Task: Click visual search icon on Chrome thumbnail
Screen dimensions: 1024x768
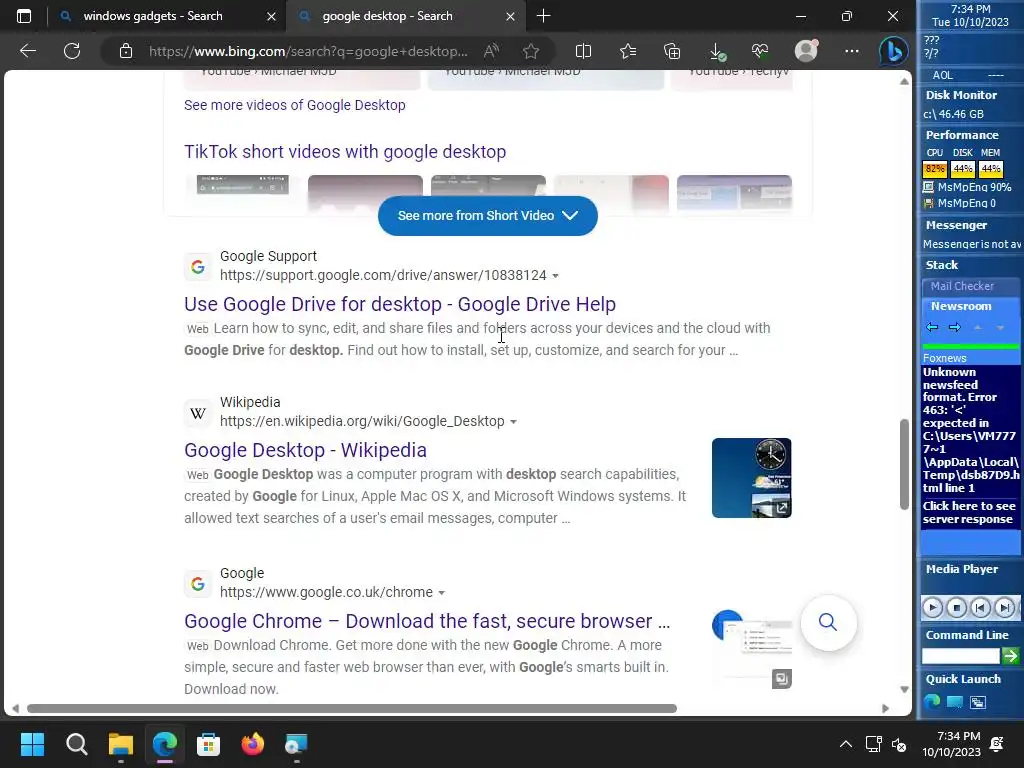Action: pos(782,679)
